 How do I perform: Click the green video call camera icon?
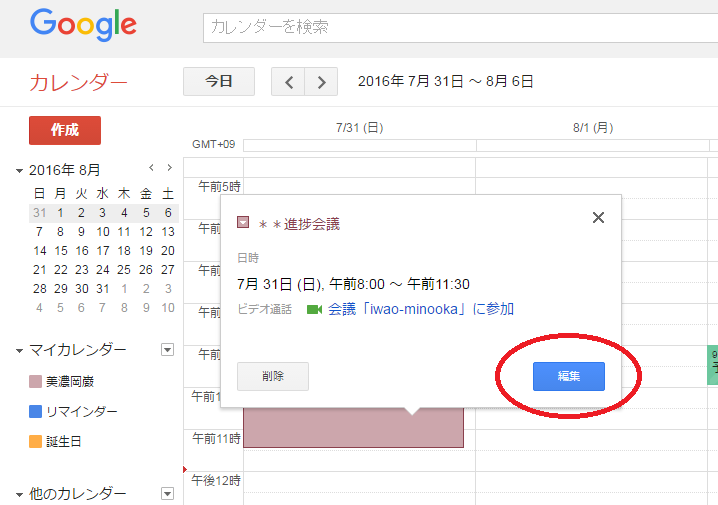pyautogui.click(x=314, y=310)
